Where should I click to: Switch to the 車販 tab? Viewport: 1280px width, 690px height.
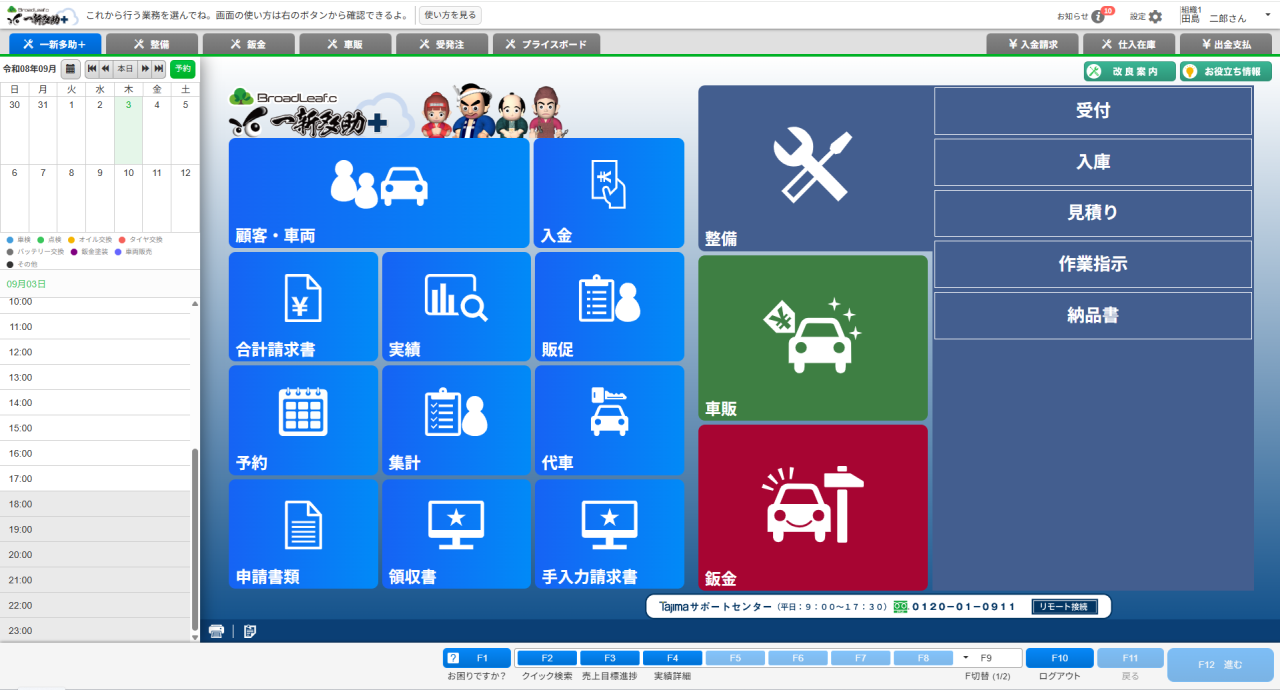pos(345,44)
